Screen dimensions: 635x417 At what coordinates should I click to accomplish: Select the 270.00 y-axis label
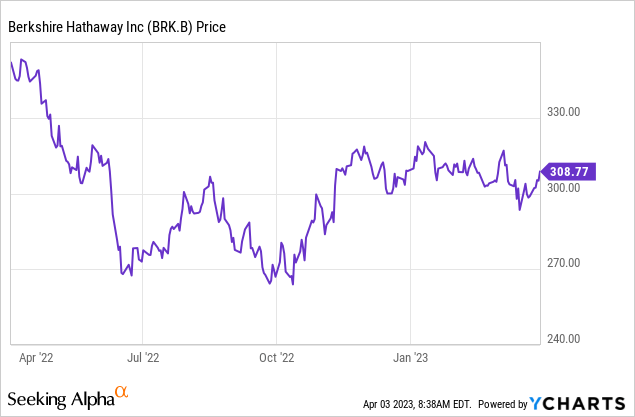pyautogui.click(x=568, y=264)
